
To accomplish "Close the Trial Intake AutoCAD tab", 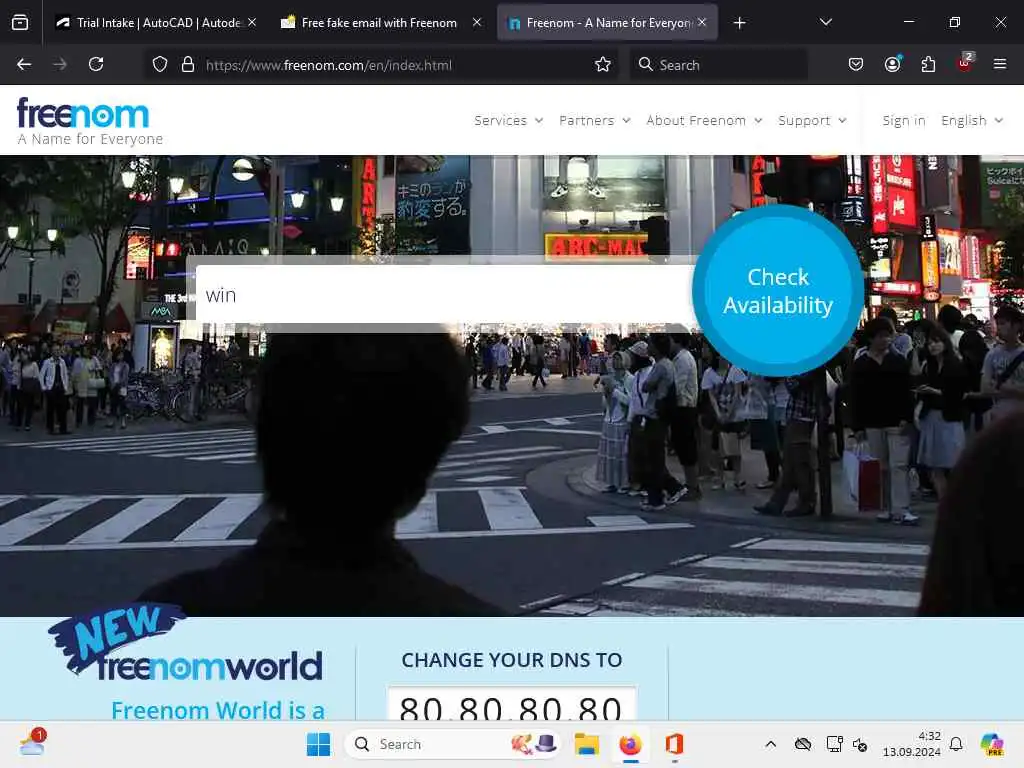I will (x=252, y=22).
